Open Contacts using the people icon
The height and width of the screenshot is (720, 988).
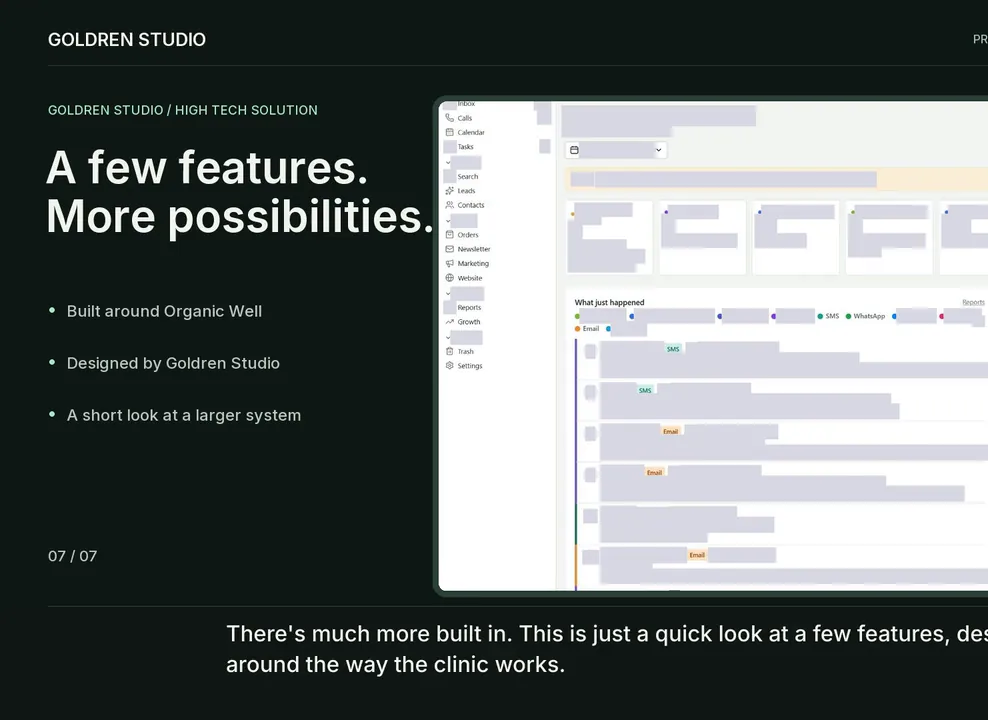point(449,205)
